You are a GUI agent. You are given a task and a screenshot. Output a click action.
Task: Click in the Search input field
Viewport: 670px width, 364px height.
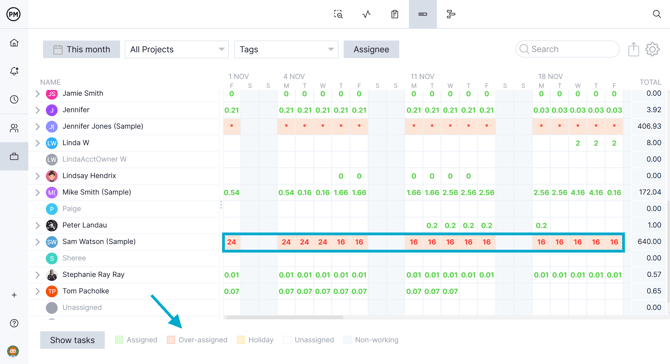pyautogui.click(x=567, y=49)
